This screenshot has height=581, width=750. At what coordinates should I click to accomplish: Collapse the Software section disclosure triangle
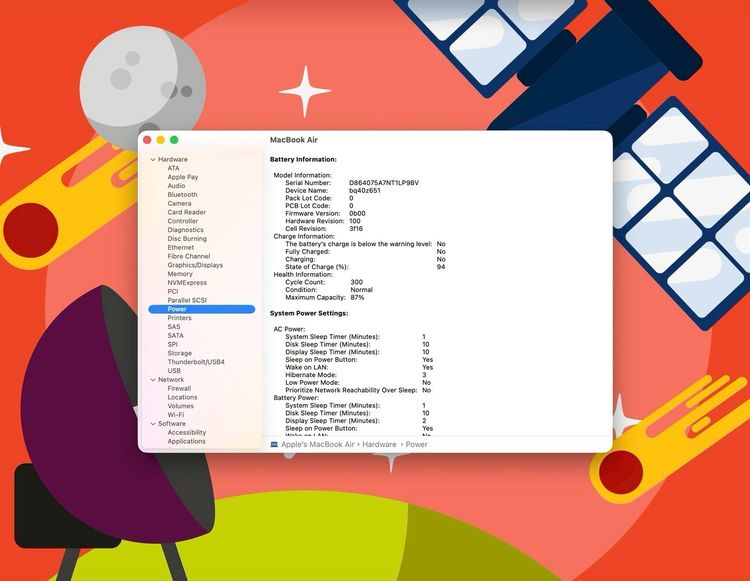[153, 424]
